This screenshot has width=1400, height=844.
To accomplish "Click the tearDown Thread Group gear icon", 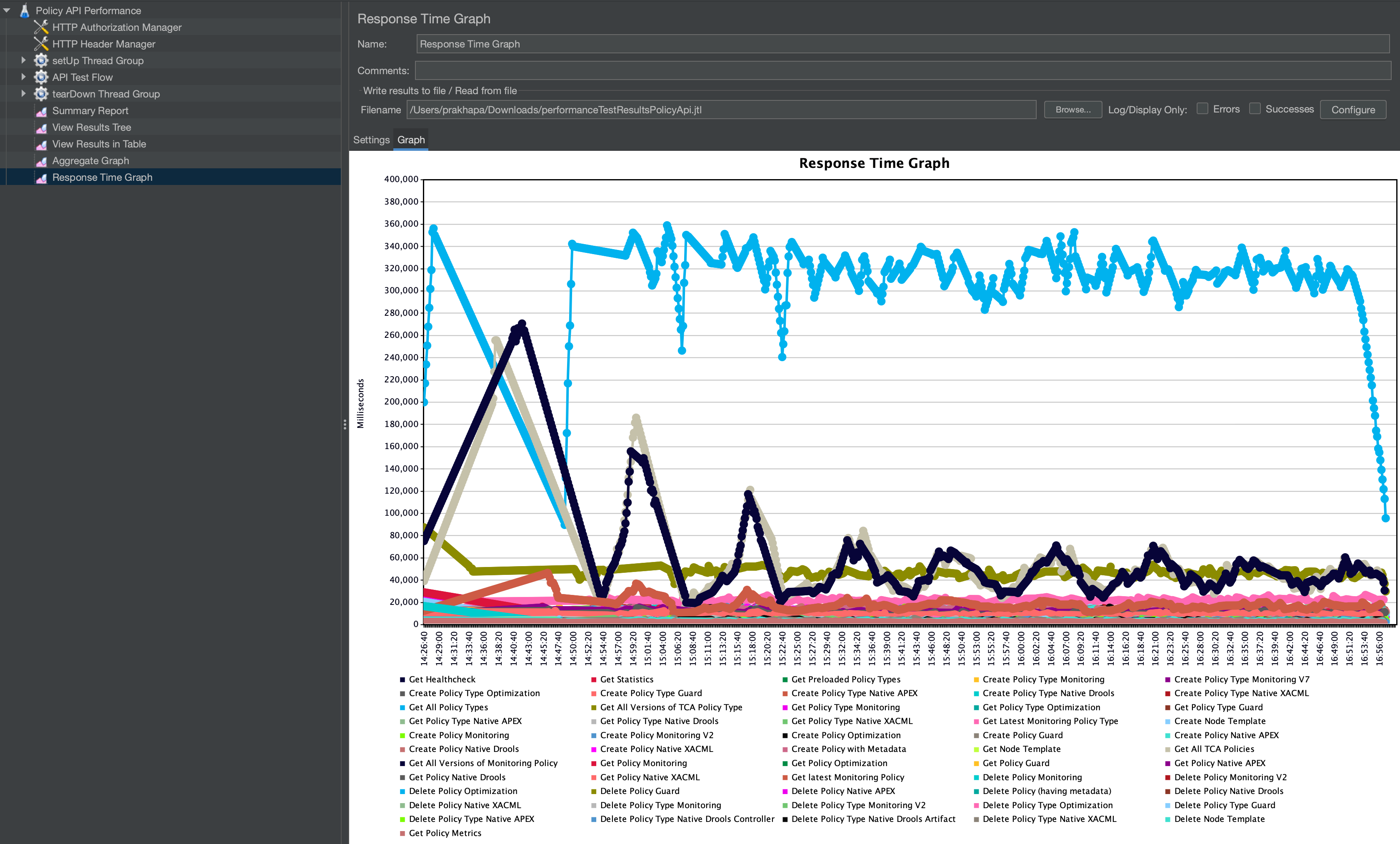I will point(41,94).
